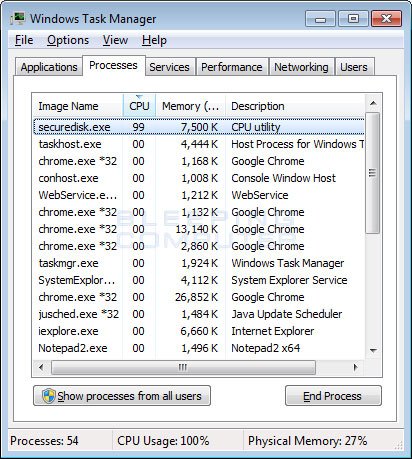Open the File menu
Image resolution: width=412 pixels, height=459 pixels.
[x=24, y=40]
